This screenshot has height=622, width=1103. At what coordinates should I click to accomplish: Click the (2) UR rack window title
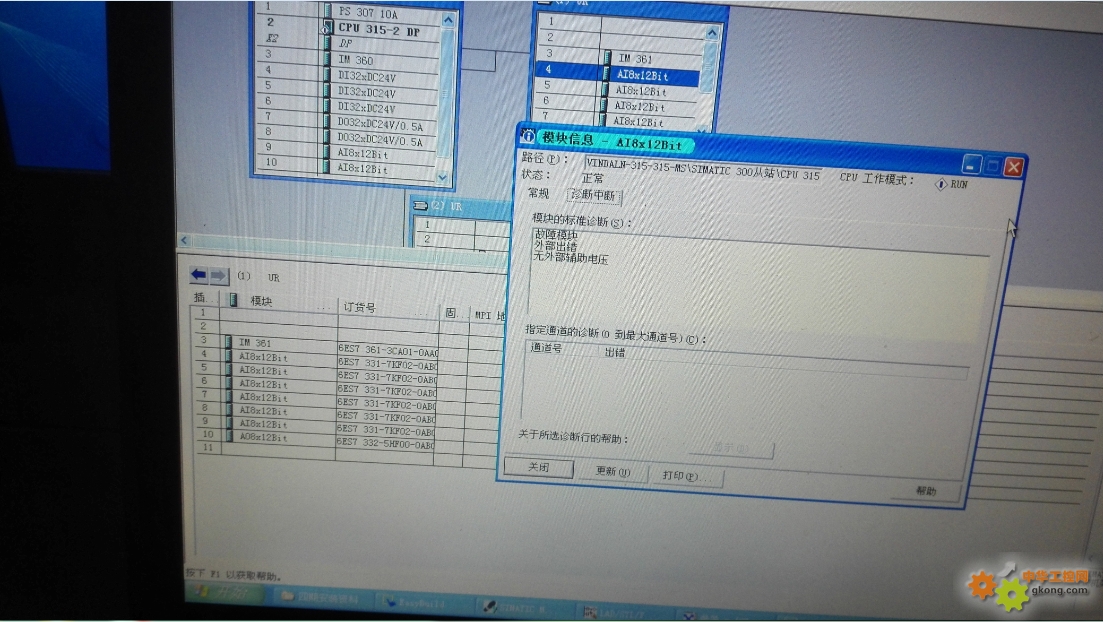pyautogui.click(x=447, y=205)
